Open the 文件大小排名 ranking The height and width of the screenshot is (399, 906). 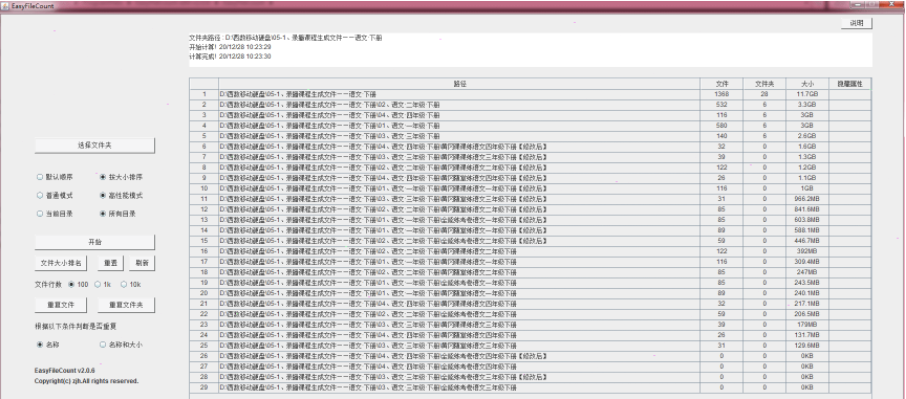pyautogui.click(x=61, y=263)
